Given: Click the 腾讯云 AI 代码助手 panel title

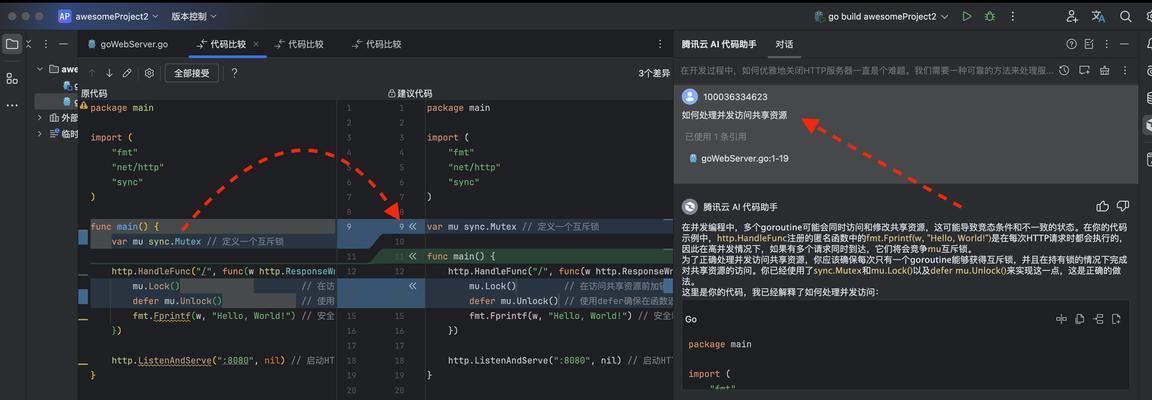Looking at the screenshot, I should click(718, 44).
